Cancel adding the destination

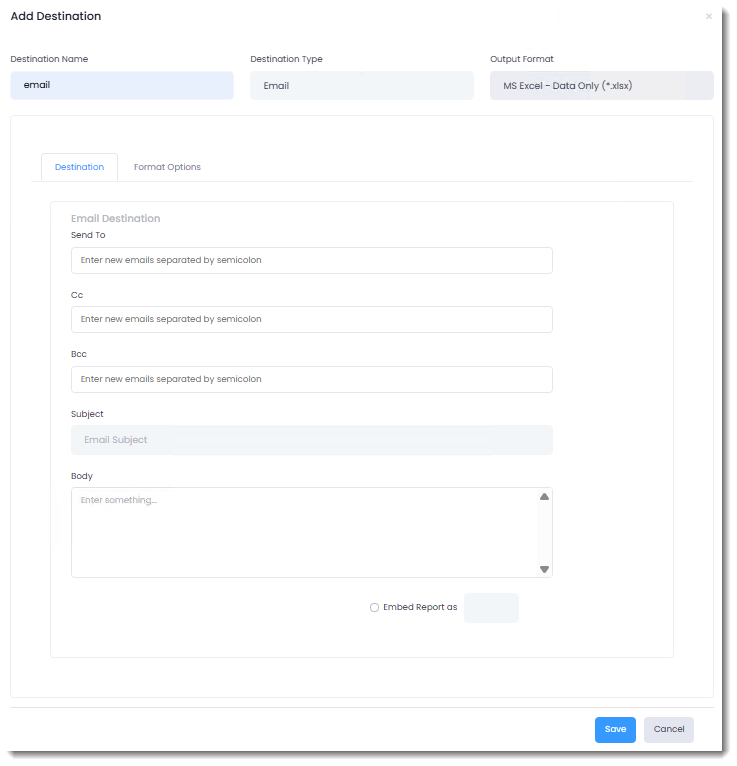point(668,730)
